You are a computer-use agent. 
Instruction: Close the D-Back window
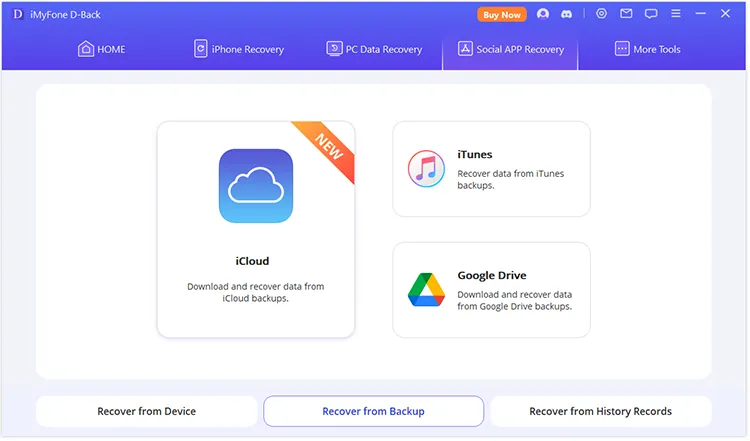(x=725, y=13)
